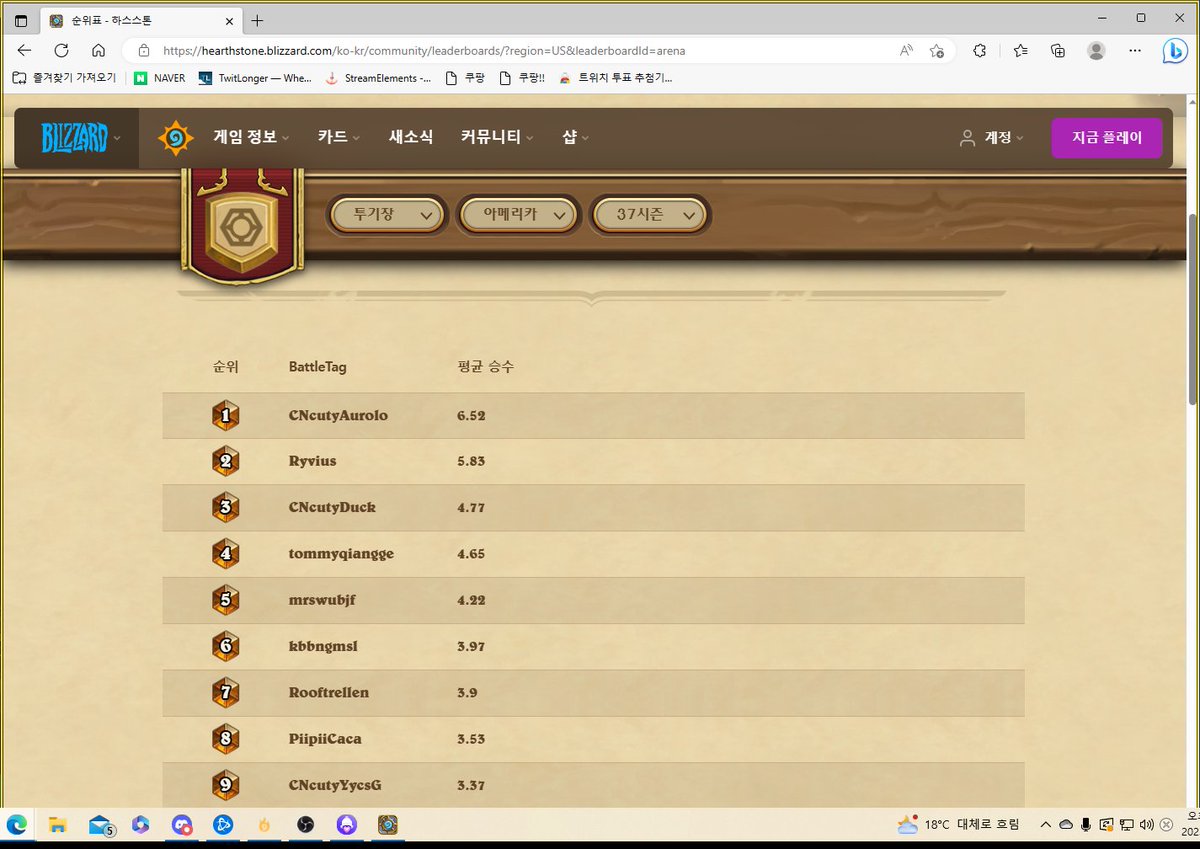Open the Bing chat icon in Edge toolbar

1175,50
